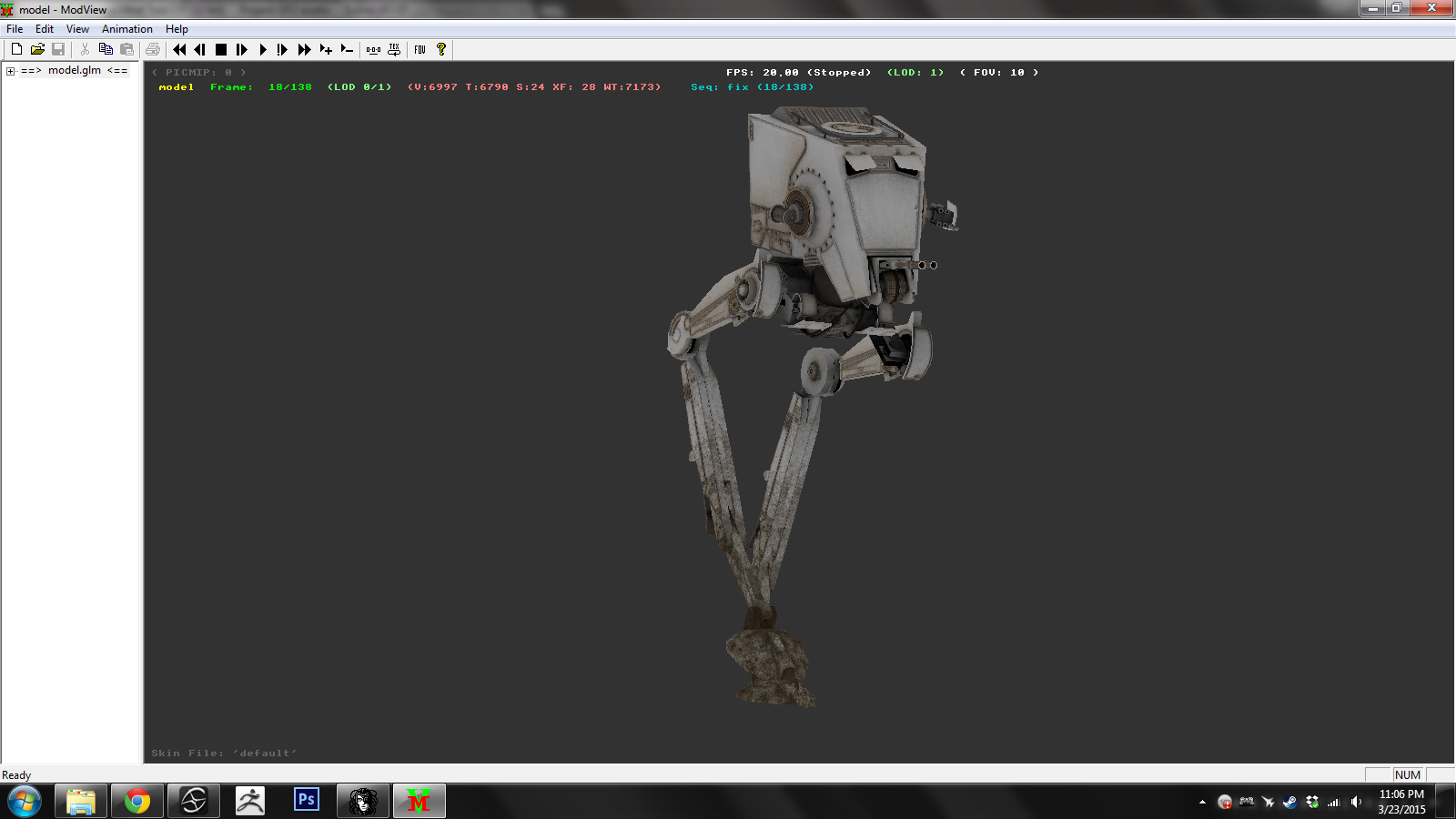The width and height of the screenshot is (1456, 819).
Task: Open Google Chrome from taskbar
Action: pos(137,802)
